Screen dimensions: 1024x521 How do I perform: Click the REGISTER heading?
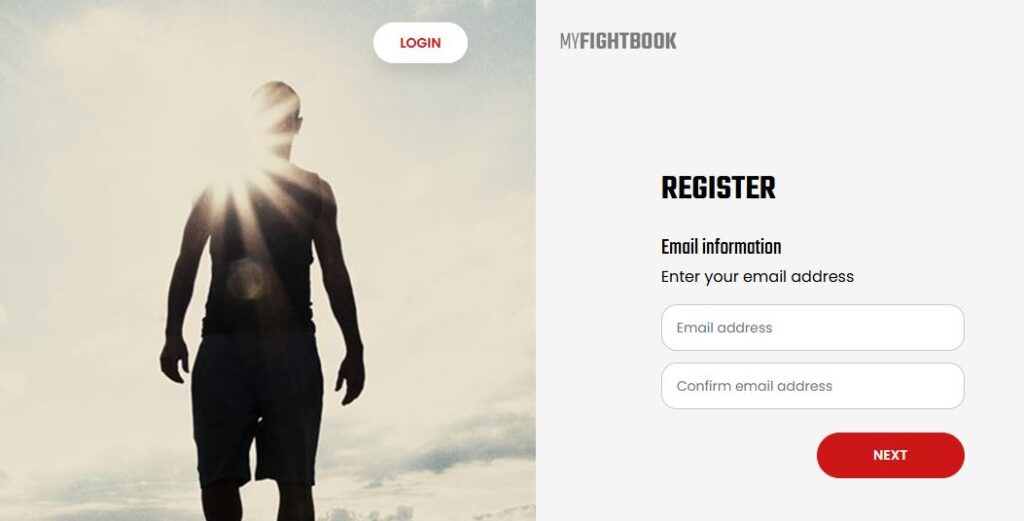pos(718,188)
